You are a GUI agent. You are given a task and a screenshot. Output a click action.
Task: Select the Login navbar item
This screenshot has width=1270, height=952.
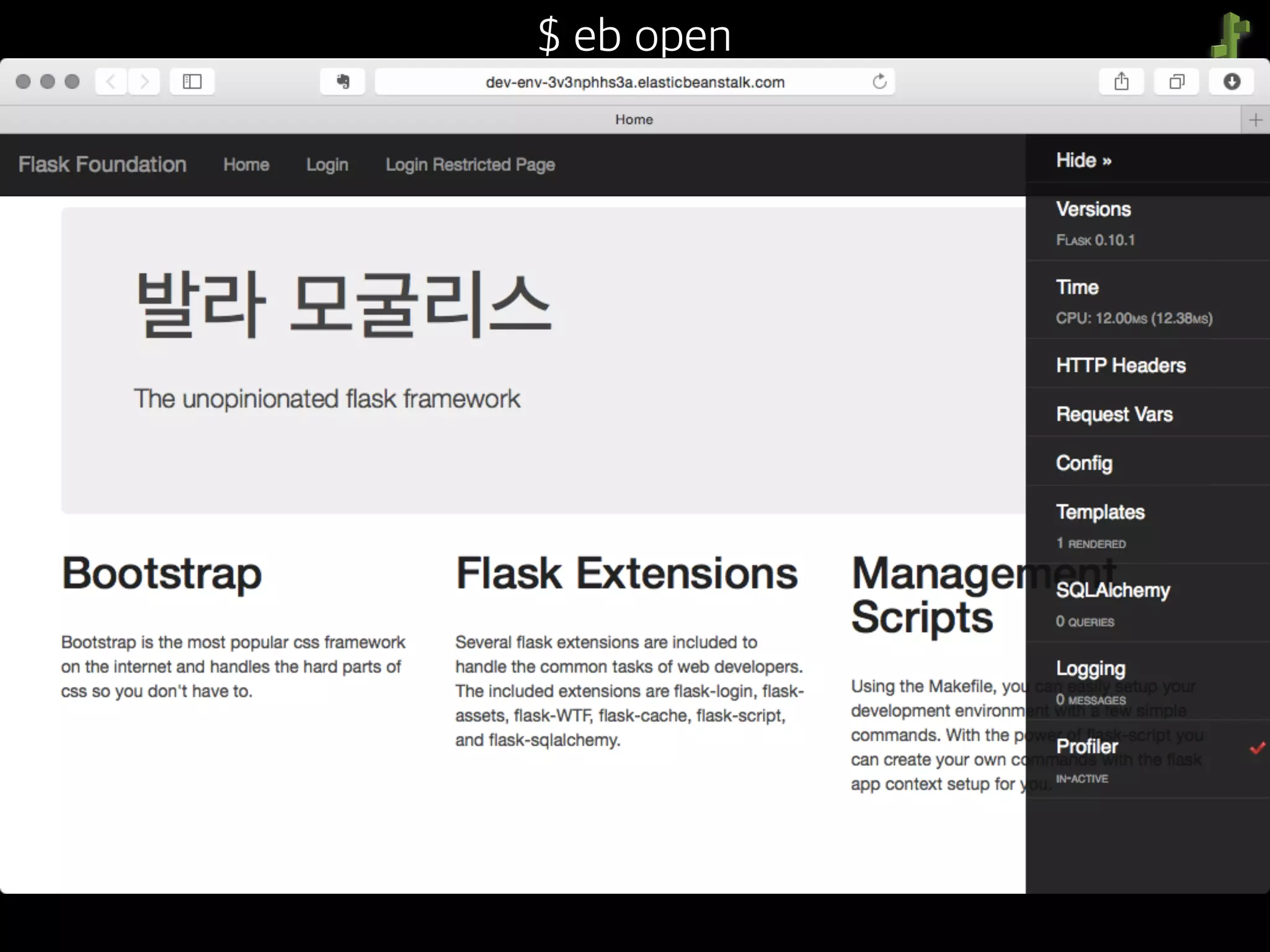click(x=327, y=165)
